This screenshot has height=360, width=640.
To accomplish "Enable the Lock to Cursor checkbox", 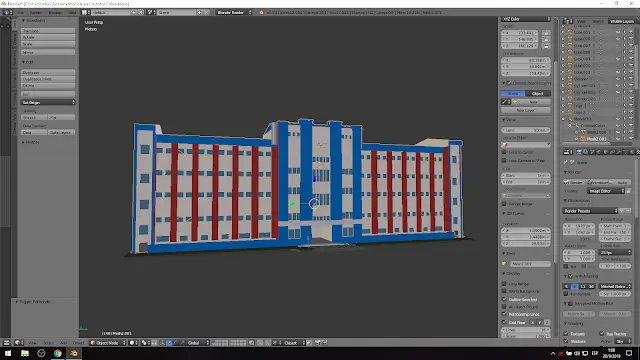I will [504, 152].
